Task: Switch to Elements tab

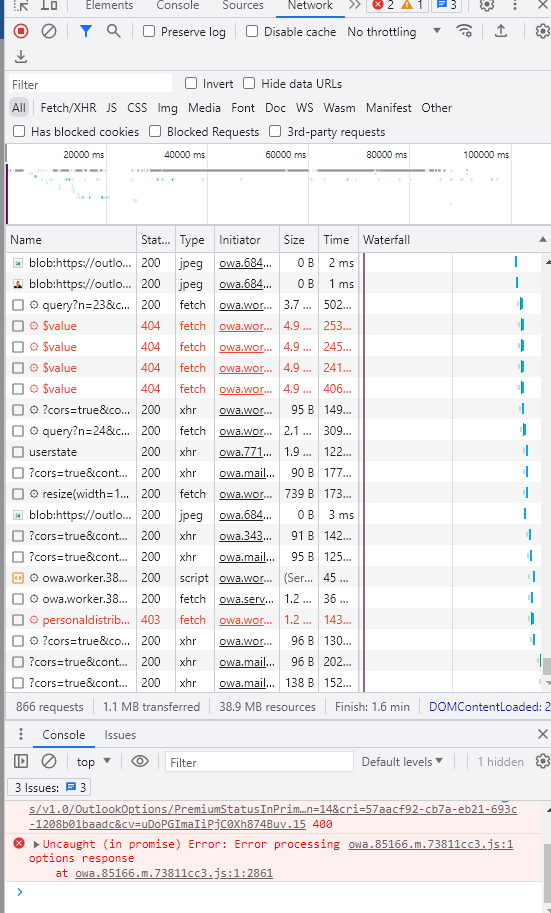Action: click(x=109, y=5)
